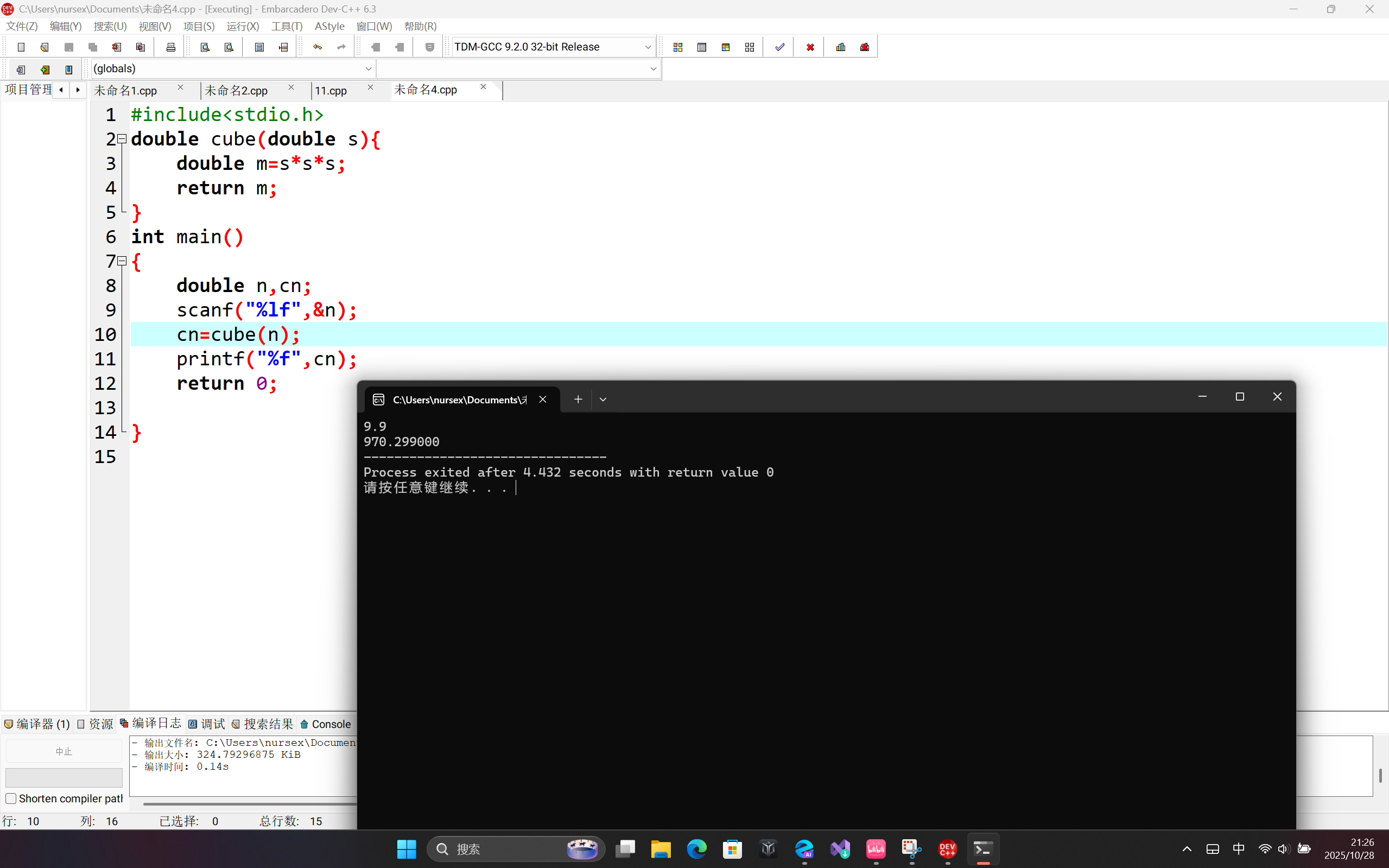Open the 调试 debug panel tab
The height and width of the screenshot is (868, 1389).
(207, 725)
